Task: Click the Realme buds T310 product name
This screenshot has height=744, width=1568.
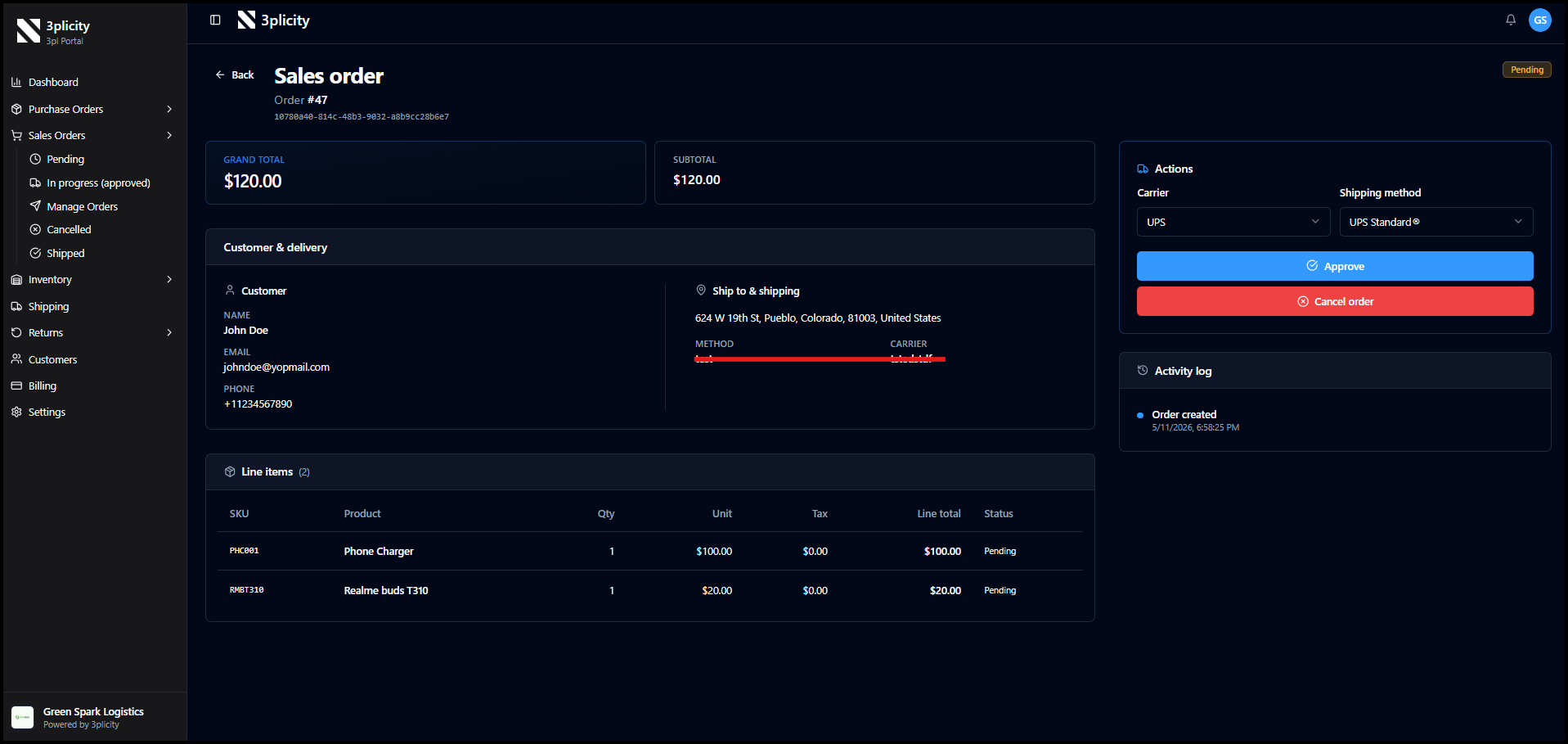Action: 386,591
